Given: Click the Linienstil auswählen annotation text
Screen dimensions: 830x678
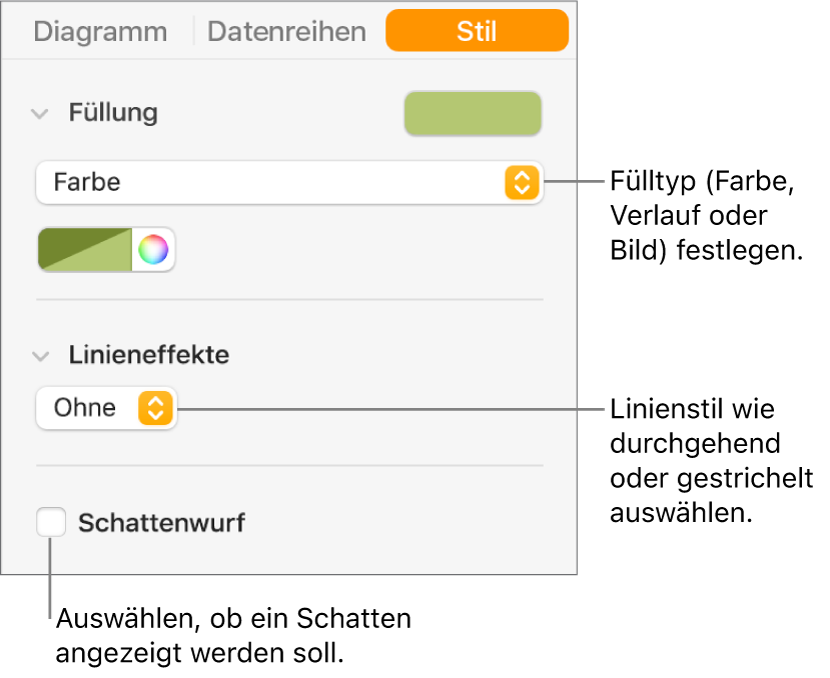Looking at the screenshot, I should coord(710,460).
